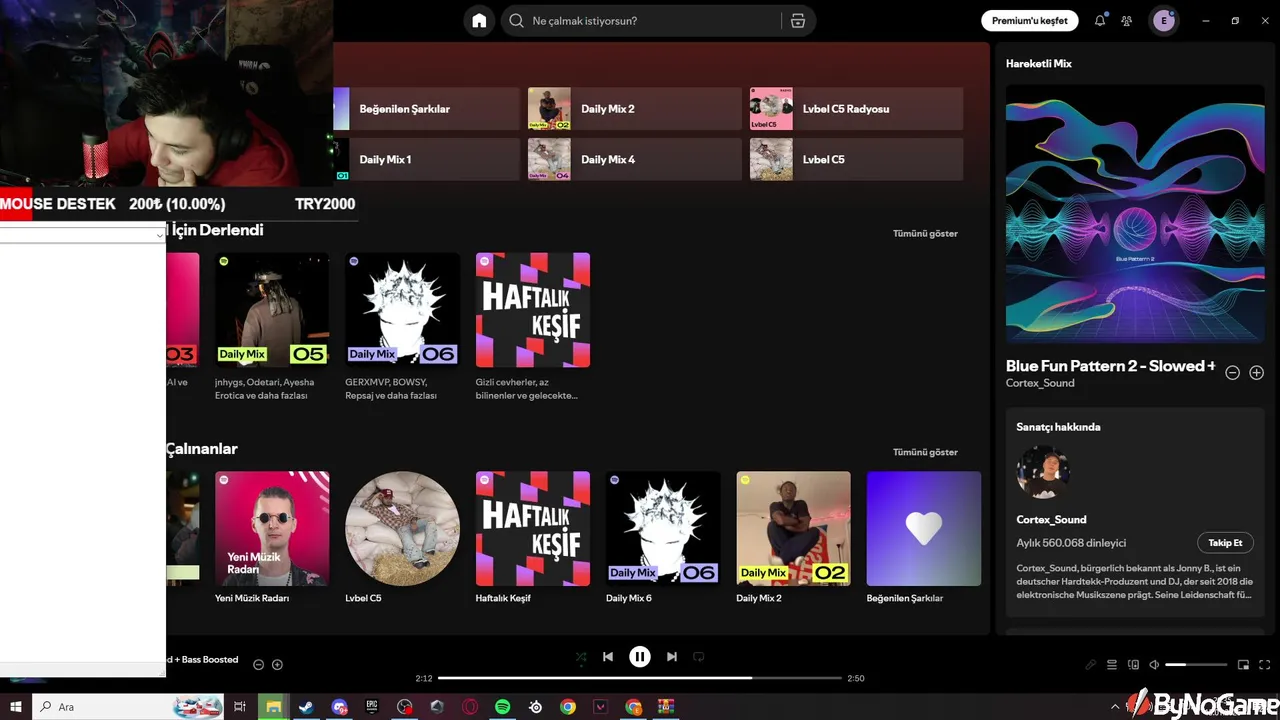Image resolution: width=1280 pixels, height=720 pixels.
Task: Adjust the volume slider
Action: (1196, 665)
